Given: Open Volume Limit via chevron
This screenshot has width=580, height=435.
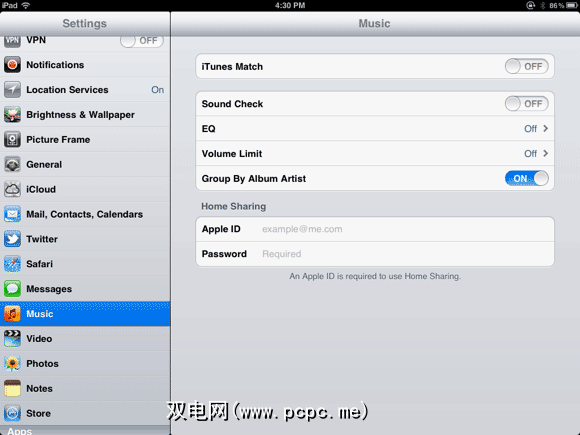Looking at the screenshot, I should coord(546,153).
